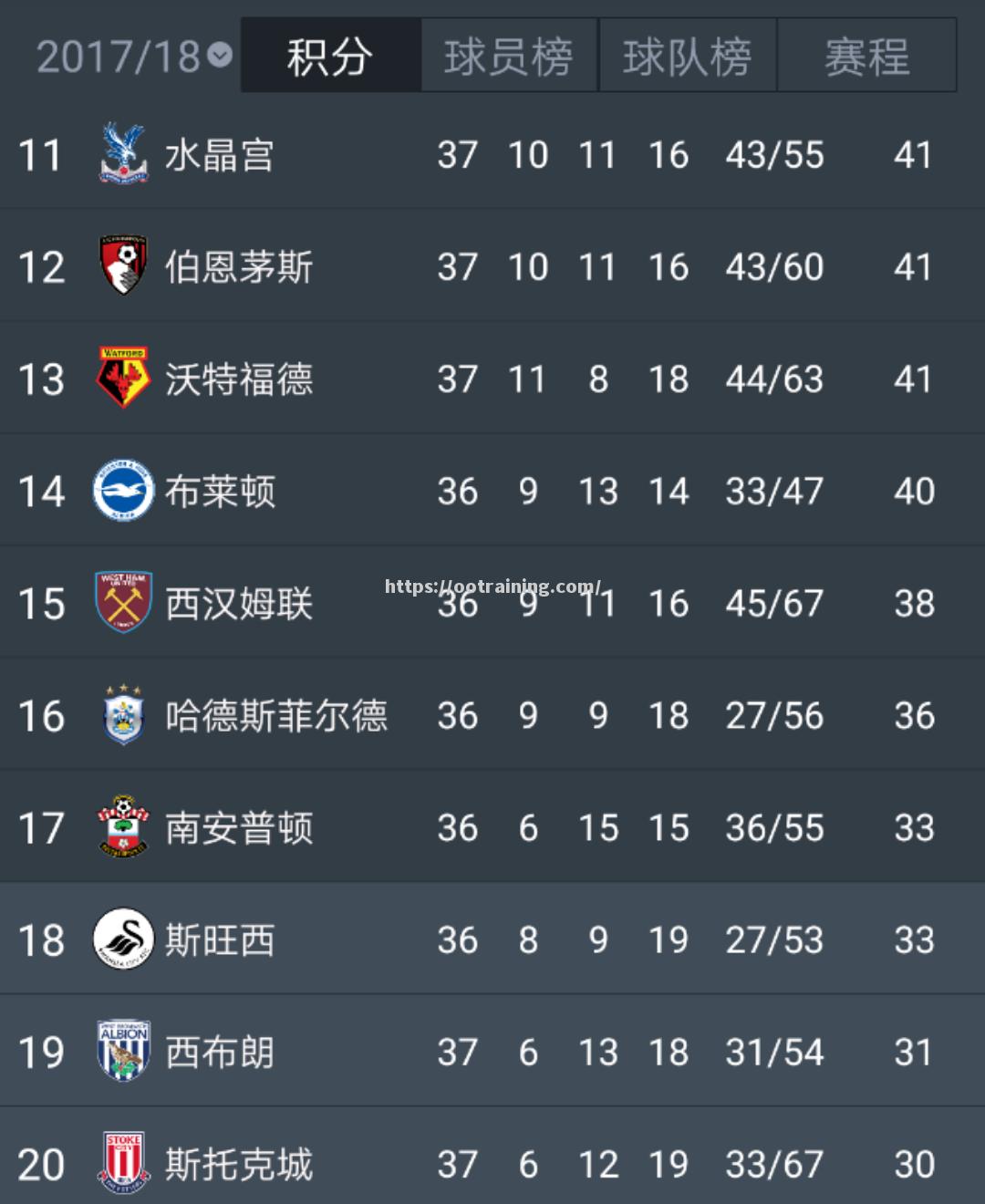Open the 2017/18 season dropdown
Image resolution: width=985 pixels, height=1204 pixels.
tap(134, 57)
